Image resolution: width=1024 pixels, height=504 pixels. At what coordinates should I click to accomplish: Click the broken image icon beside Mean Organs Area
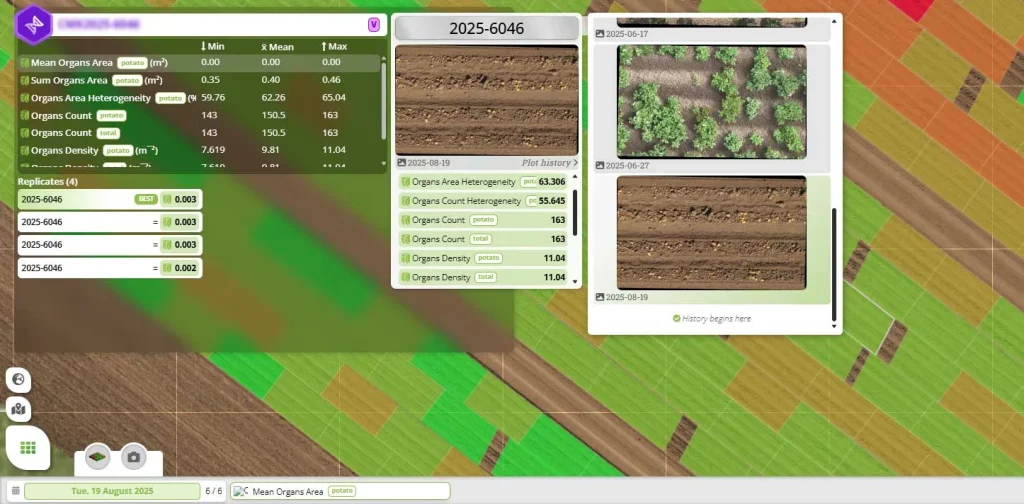240,491
